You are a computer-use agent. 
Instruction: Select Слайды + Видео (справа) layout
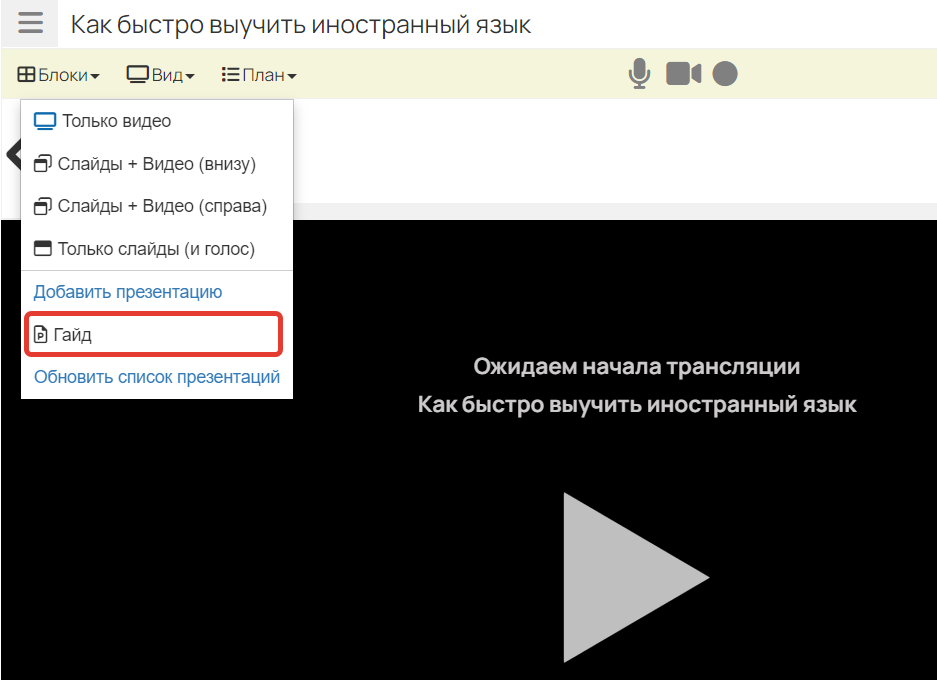(x=157, y=206)
